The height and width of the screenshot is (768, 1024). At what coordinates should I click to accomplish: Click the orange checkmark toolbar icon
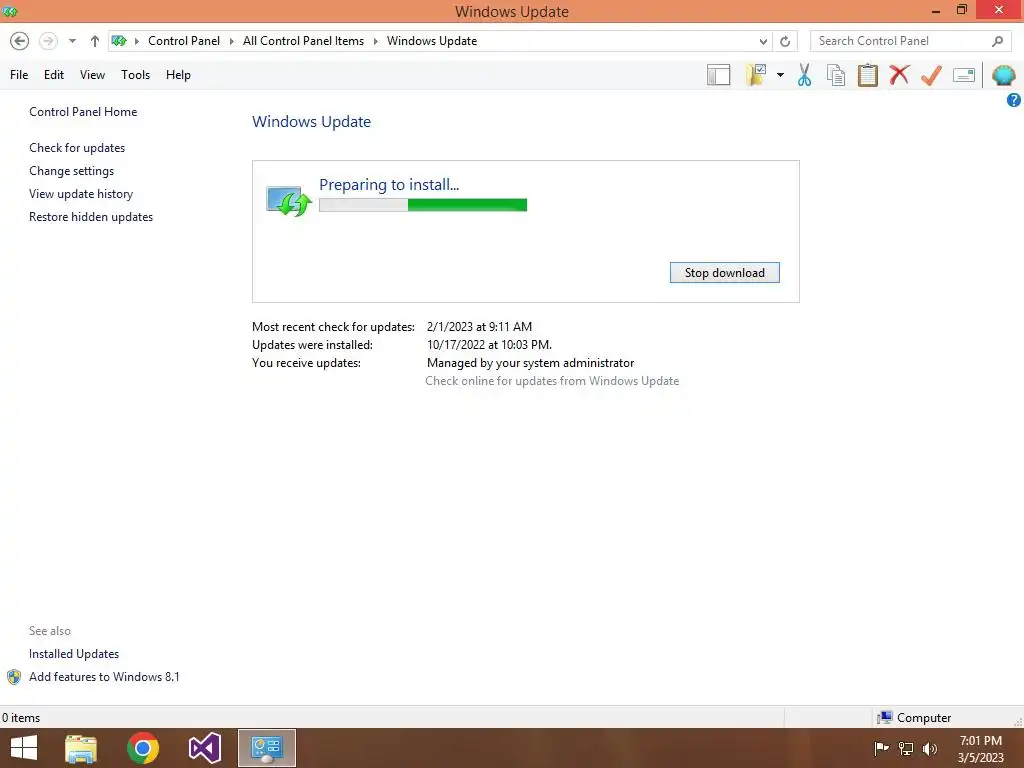(931, 75)
